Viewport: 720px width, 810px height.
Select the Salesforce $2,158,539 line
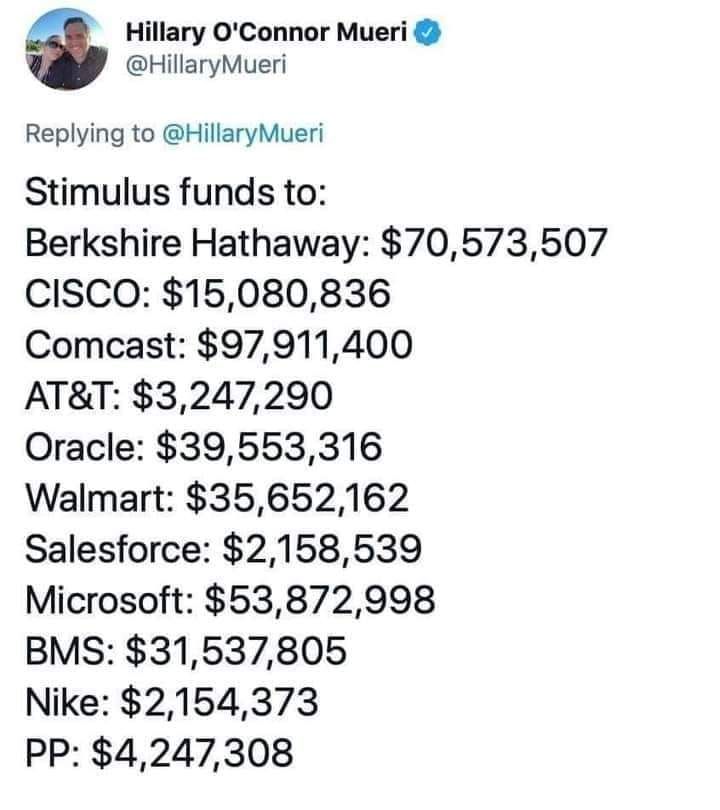click(224, 549)
